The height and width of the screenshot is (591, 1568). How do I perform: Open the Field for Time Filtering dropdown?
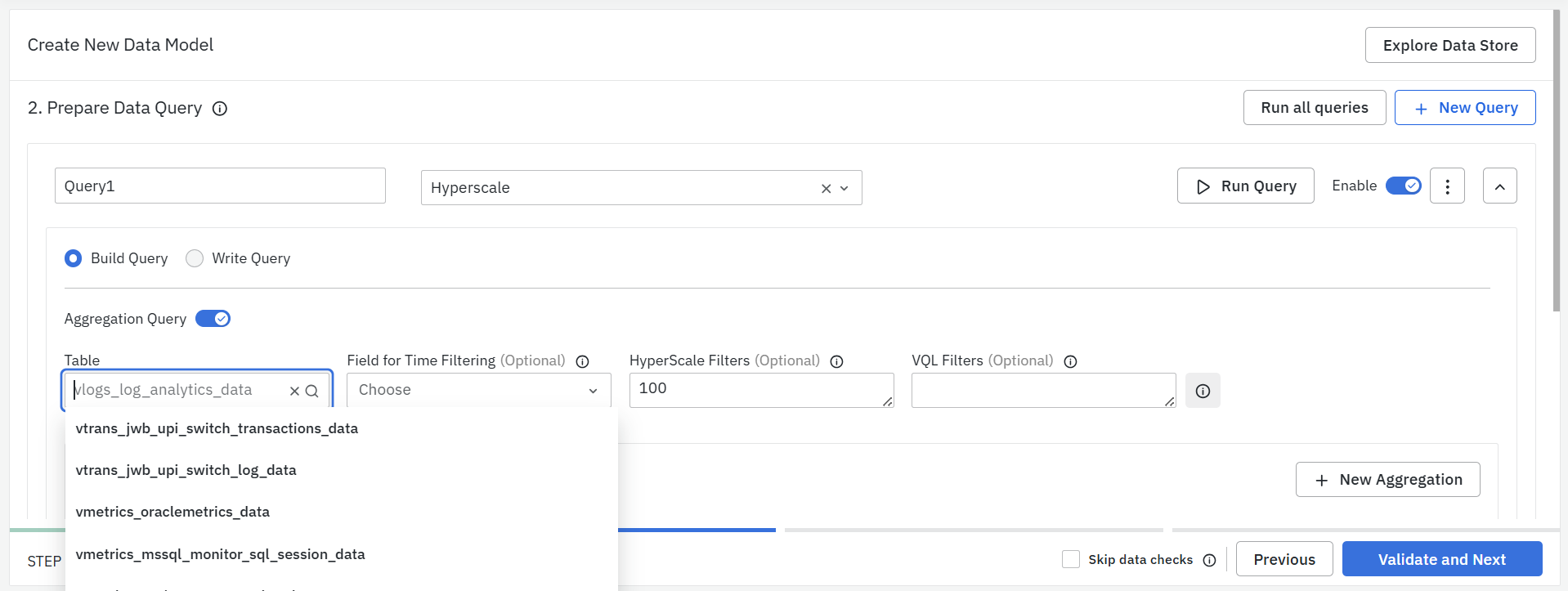click(478, 391)
